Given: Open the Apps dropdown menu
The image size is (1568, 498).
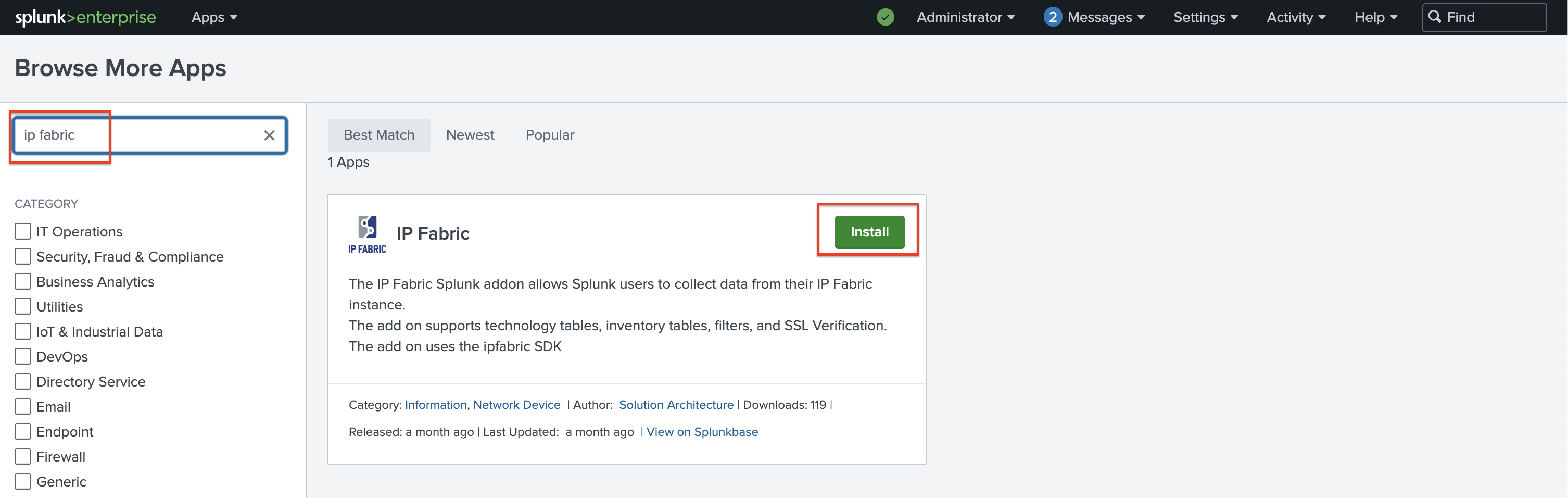Looking at the screenshot, I should tap(213, 17).
